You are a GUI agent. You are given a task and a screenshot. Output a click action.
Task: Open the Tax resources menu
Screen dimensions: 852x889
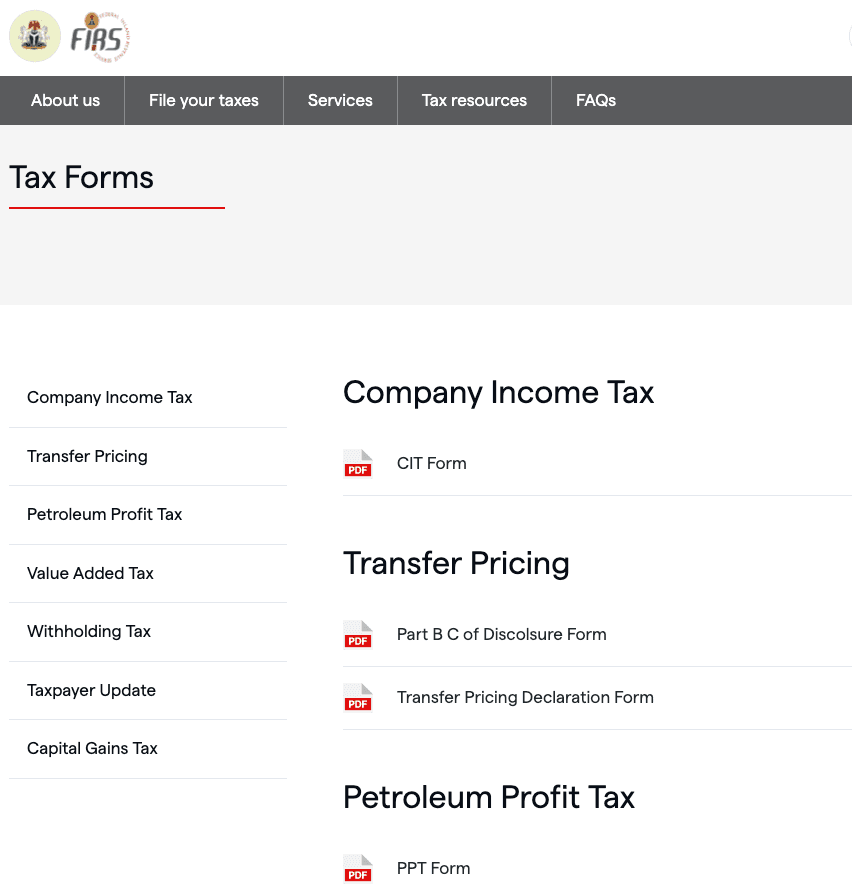point(474,100)
